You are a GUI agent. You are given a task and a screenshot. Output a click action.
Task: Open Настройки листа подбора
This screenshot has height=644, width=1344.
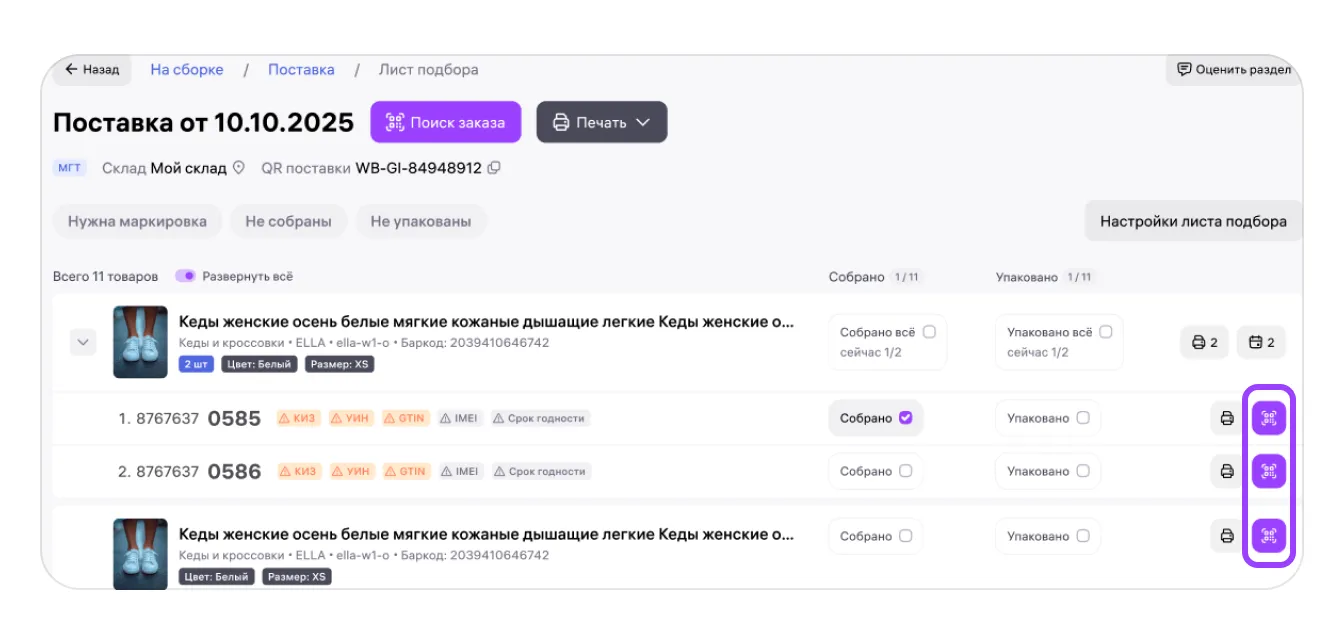(x=1193, y=221)
